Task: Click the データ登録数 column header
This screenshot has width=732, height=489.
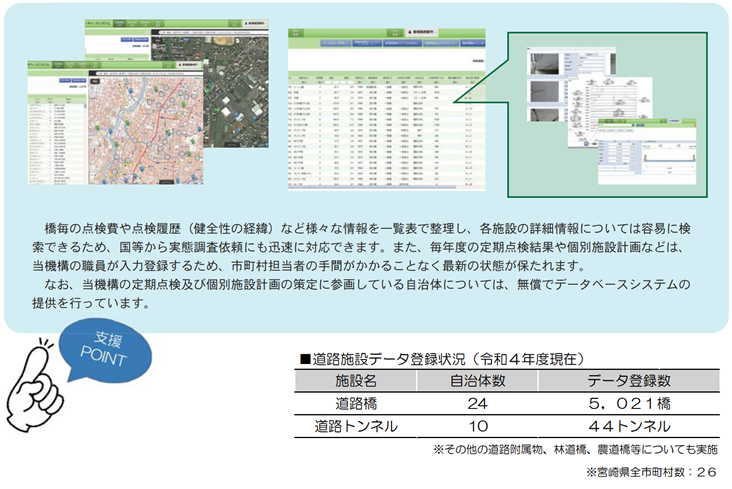Action: click(629, 381)
